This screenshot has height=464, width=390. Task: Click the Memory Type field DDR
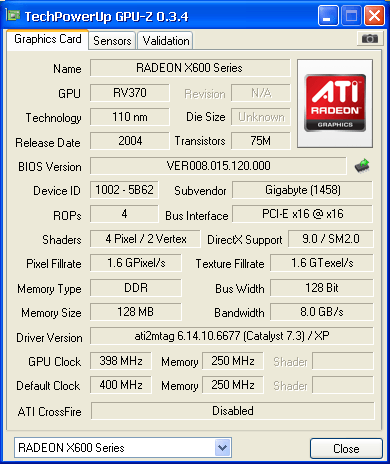[x=136, y=288]
